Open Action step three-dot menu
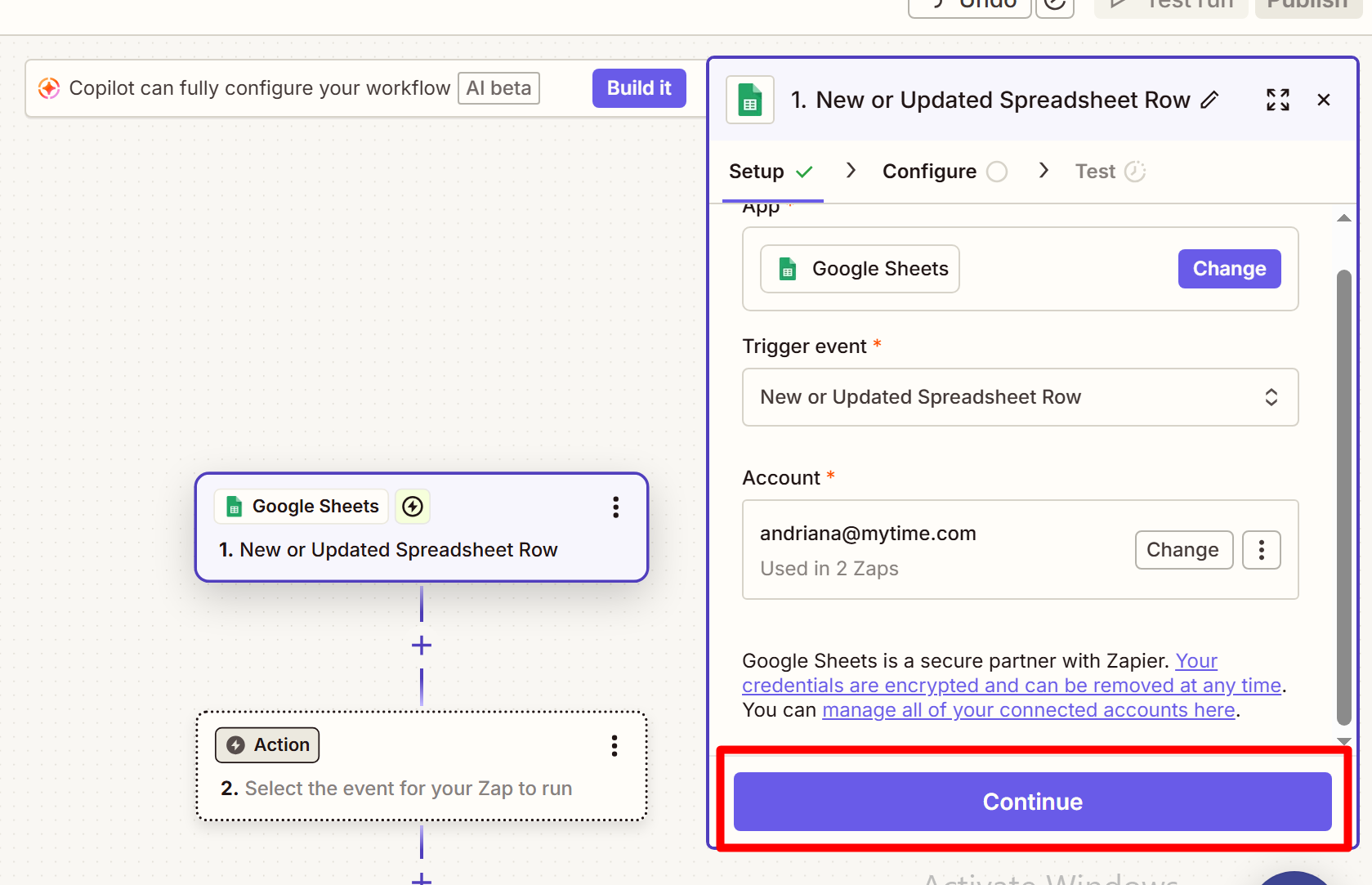The width and height of the screenshot is (1372, 885). 614,745
